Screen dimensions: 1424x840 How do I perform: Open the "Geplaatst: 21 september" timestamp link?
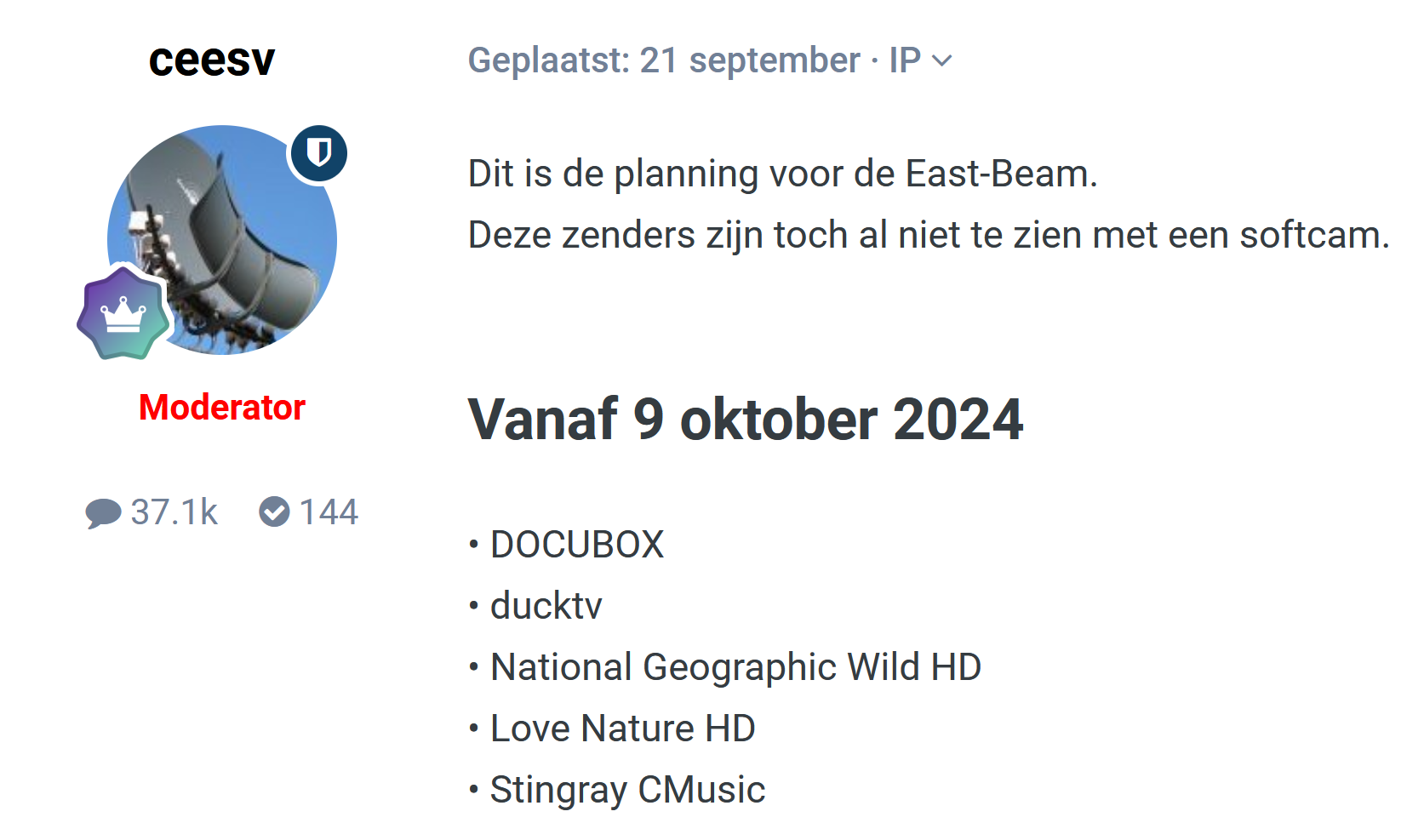(x=664, y=60)
